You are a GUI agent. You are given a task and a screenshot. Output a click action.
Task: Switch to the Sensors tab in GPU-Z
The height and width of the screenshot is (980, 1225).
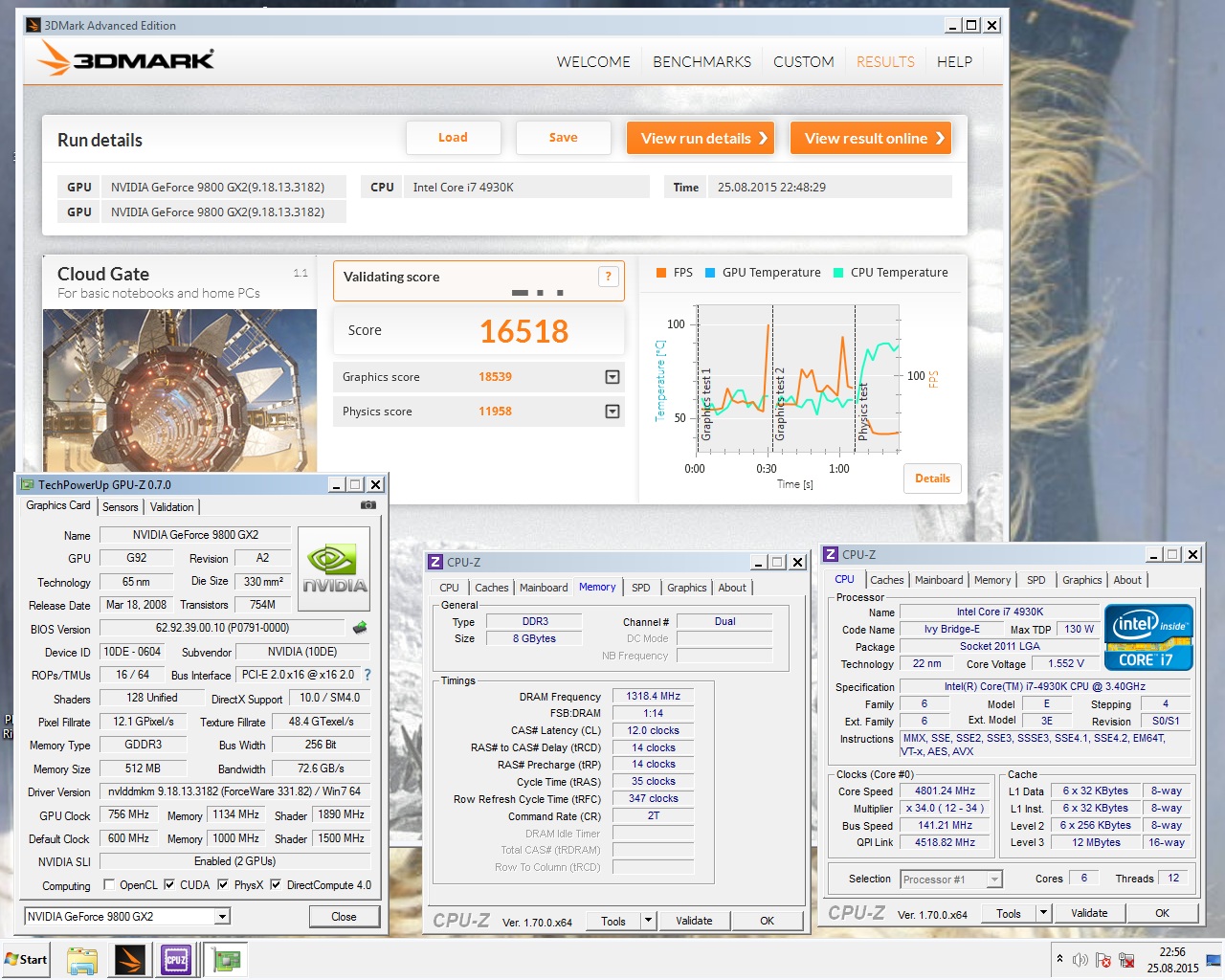(x=121, y=507)
